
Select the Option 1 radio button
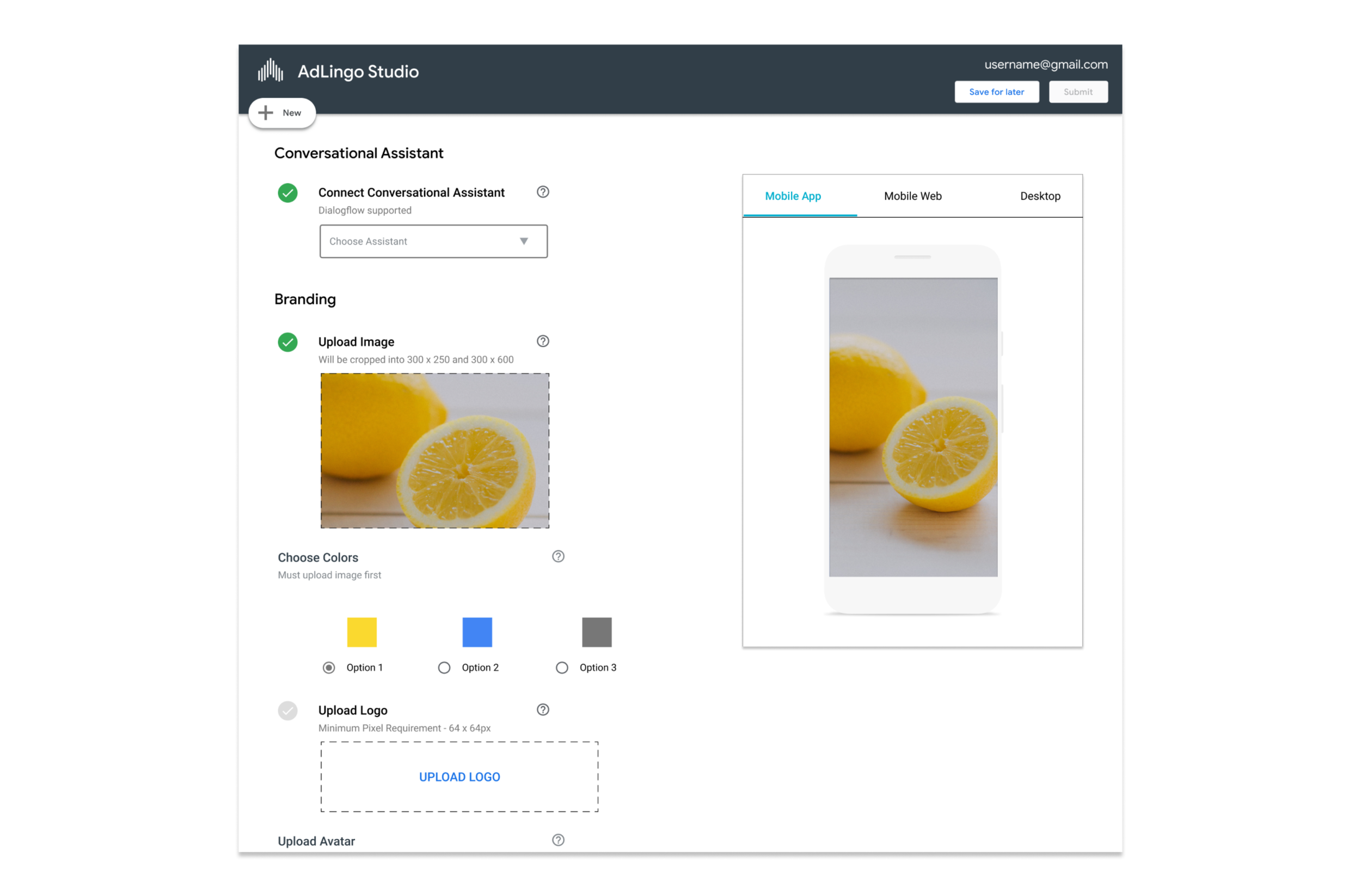click(x=329, y=667)
